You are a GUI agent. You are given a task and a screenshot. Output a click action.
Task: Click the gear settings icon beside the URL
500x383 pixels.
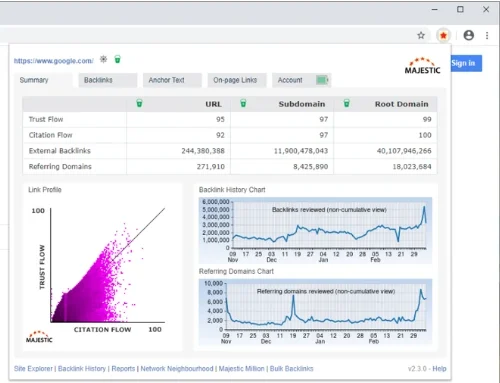point(104,59)
